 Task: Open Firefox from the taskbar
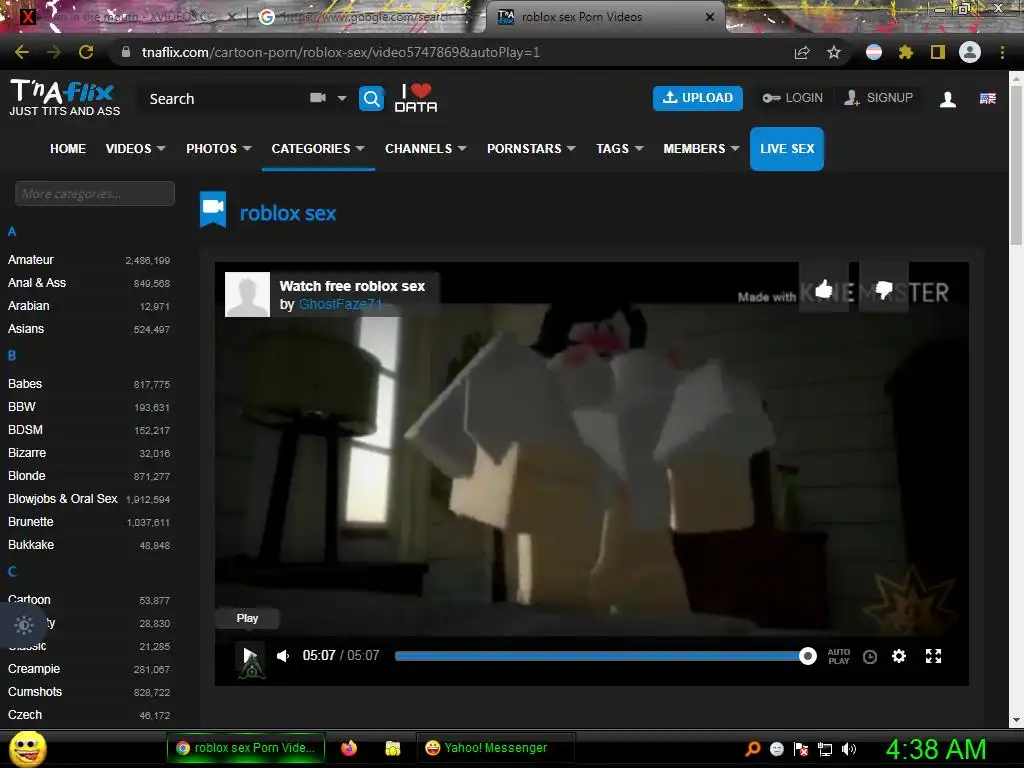point(349,748)
